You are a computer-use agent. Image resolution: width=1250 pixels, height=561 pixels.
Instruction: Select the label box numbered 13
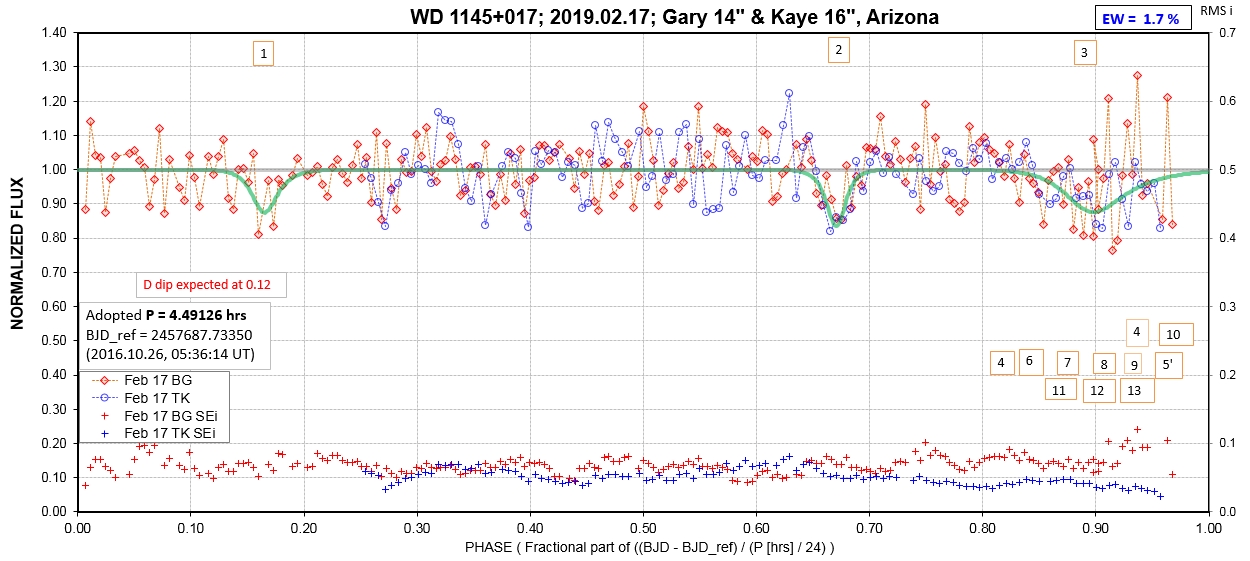pyautogui.click(x=1133, y=390)
